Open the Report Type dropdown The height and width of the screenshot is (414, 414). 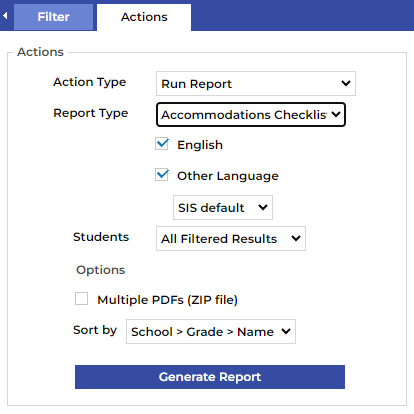click(x=251, y=115)
